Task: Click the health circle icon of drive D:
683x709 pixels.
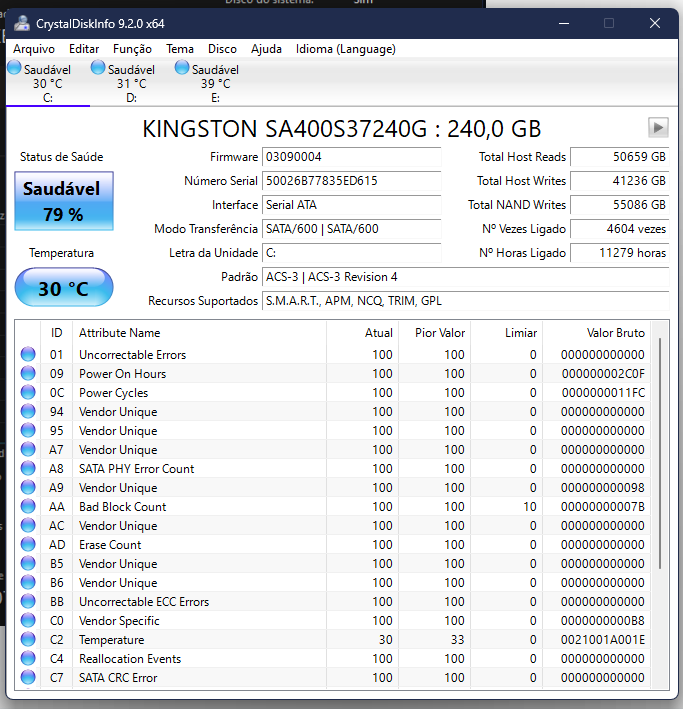Action: 98,67
